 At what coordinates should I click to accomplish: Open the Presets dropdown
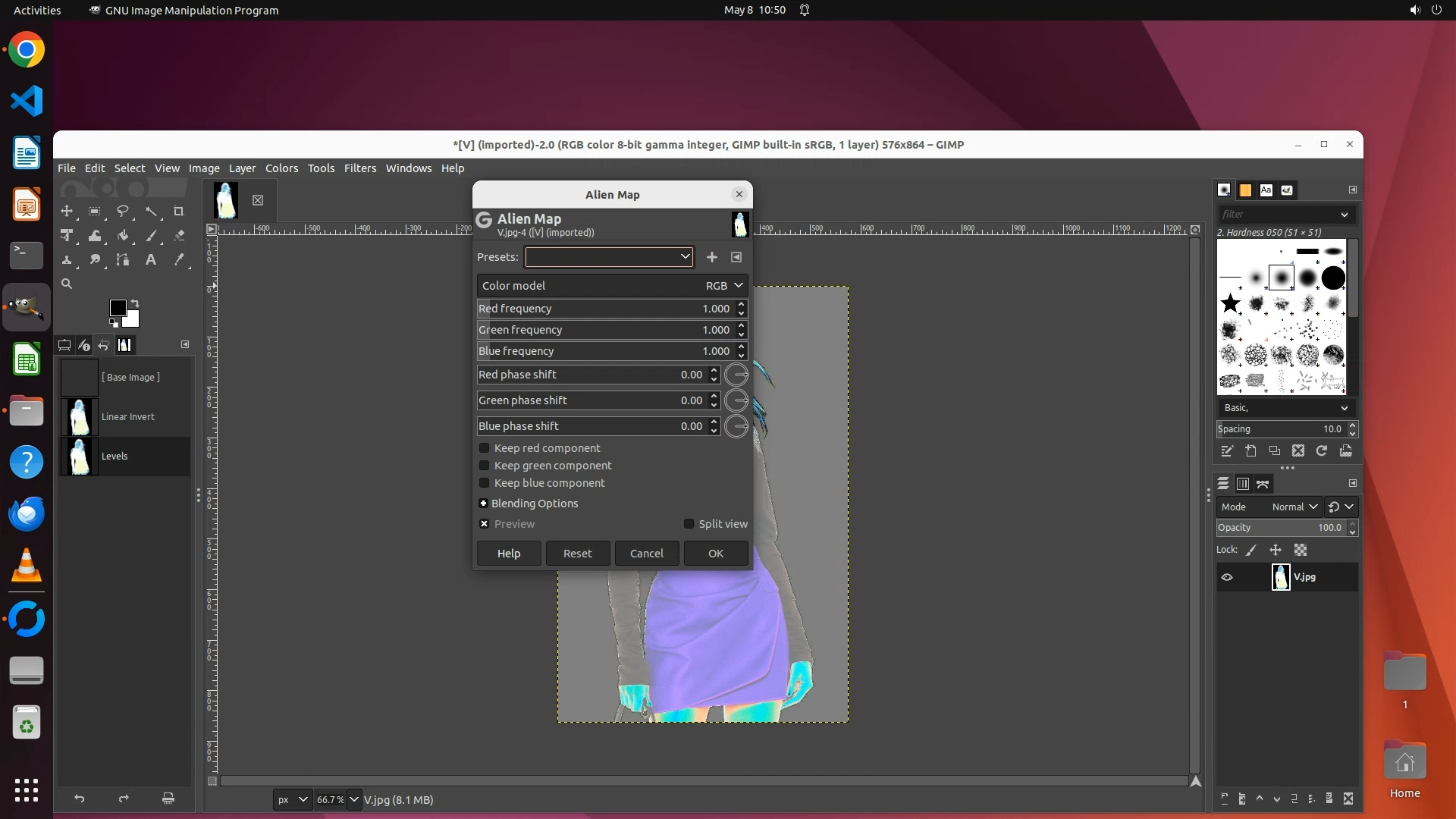coord(608,257)
